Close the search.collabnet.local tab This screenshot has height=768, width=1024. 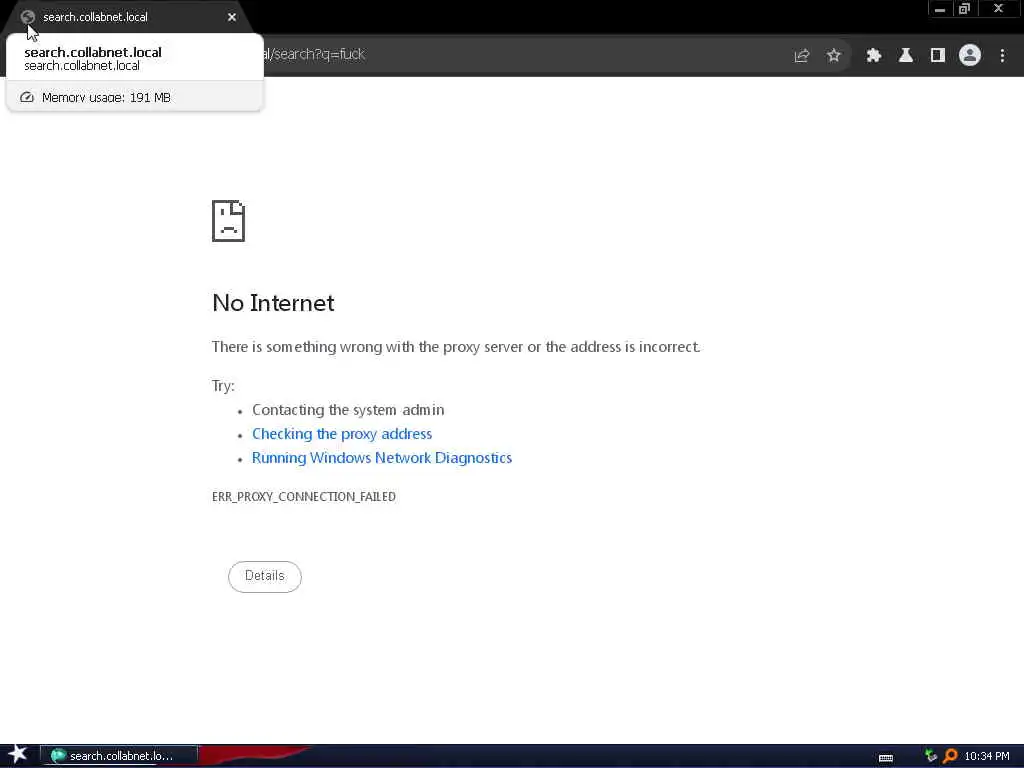tap(232, 17)
